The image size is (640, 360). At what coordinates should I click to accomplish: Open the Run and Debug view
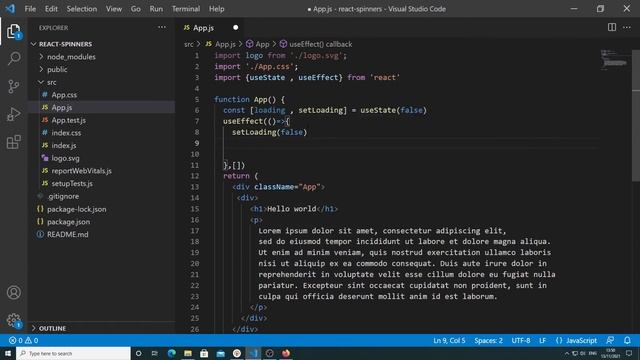[13, 114]
